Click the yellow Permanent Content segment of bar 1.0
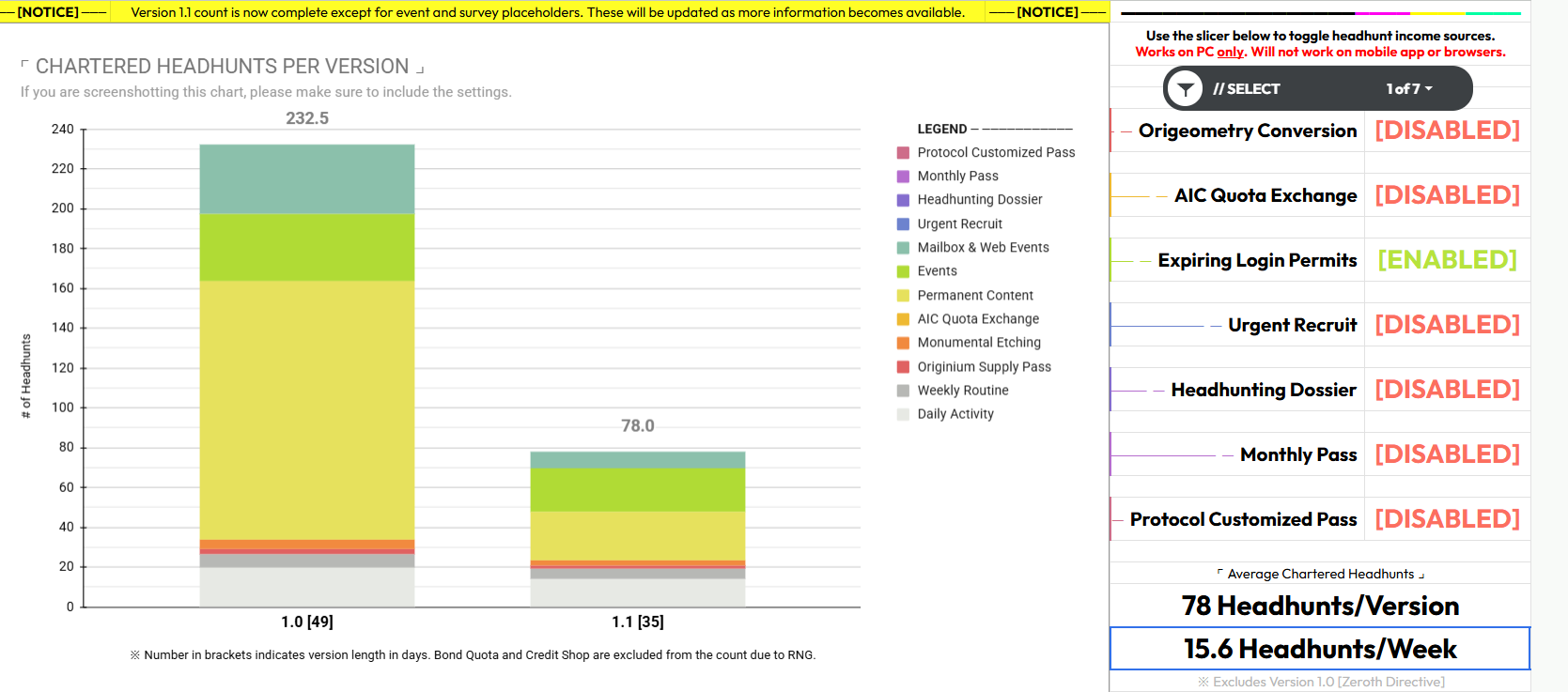 [x=307, y=409]
